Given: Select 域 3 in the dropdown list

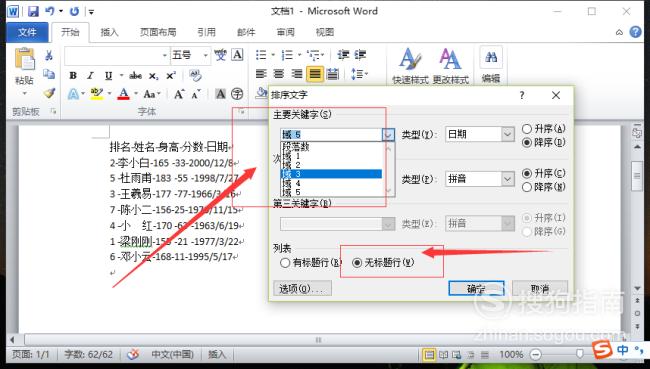Looking at the screenshot, I should 332,174.
